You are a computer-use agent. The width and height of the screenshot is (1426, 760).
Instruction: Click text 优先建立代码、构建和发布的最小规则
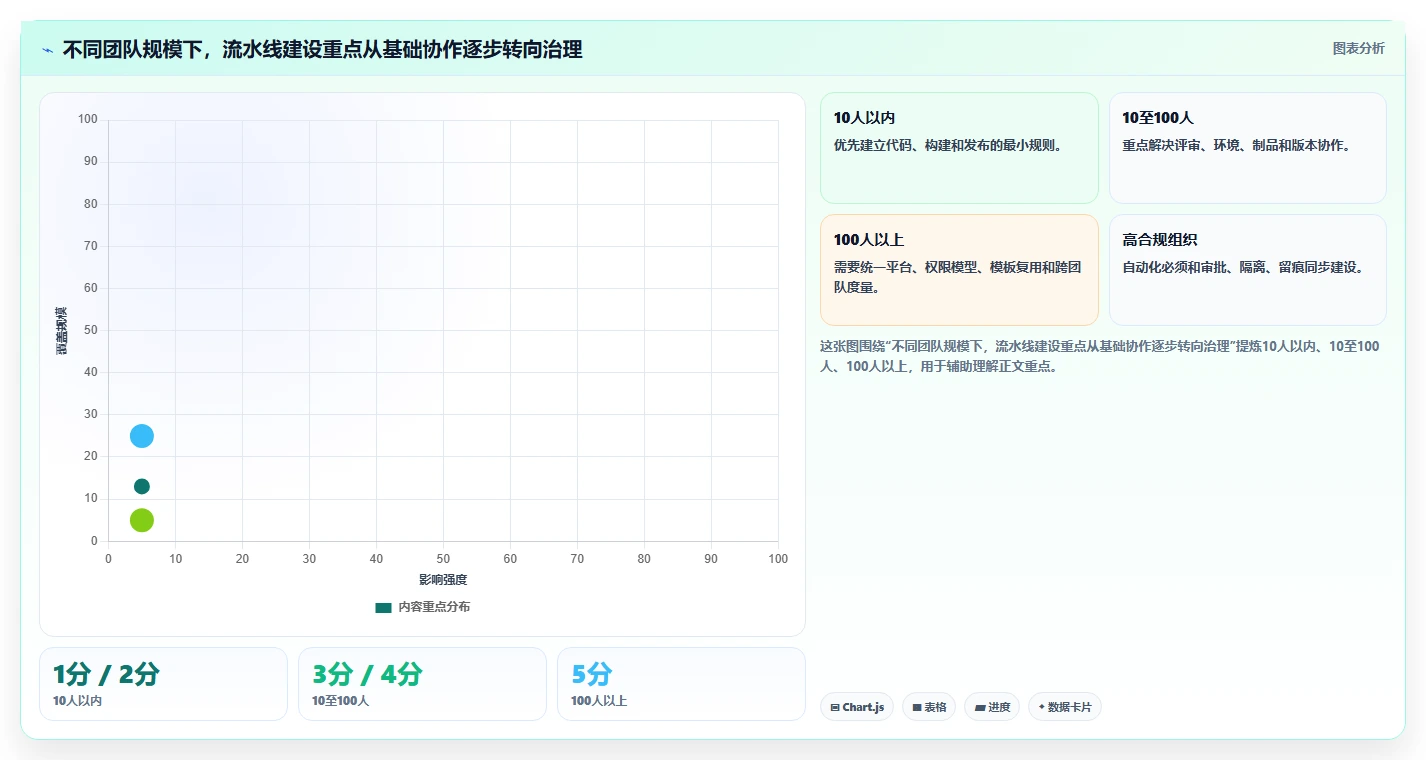(x=948, y=145)
